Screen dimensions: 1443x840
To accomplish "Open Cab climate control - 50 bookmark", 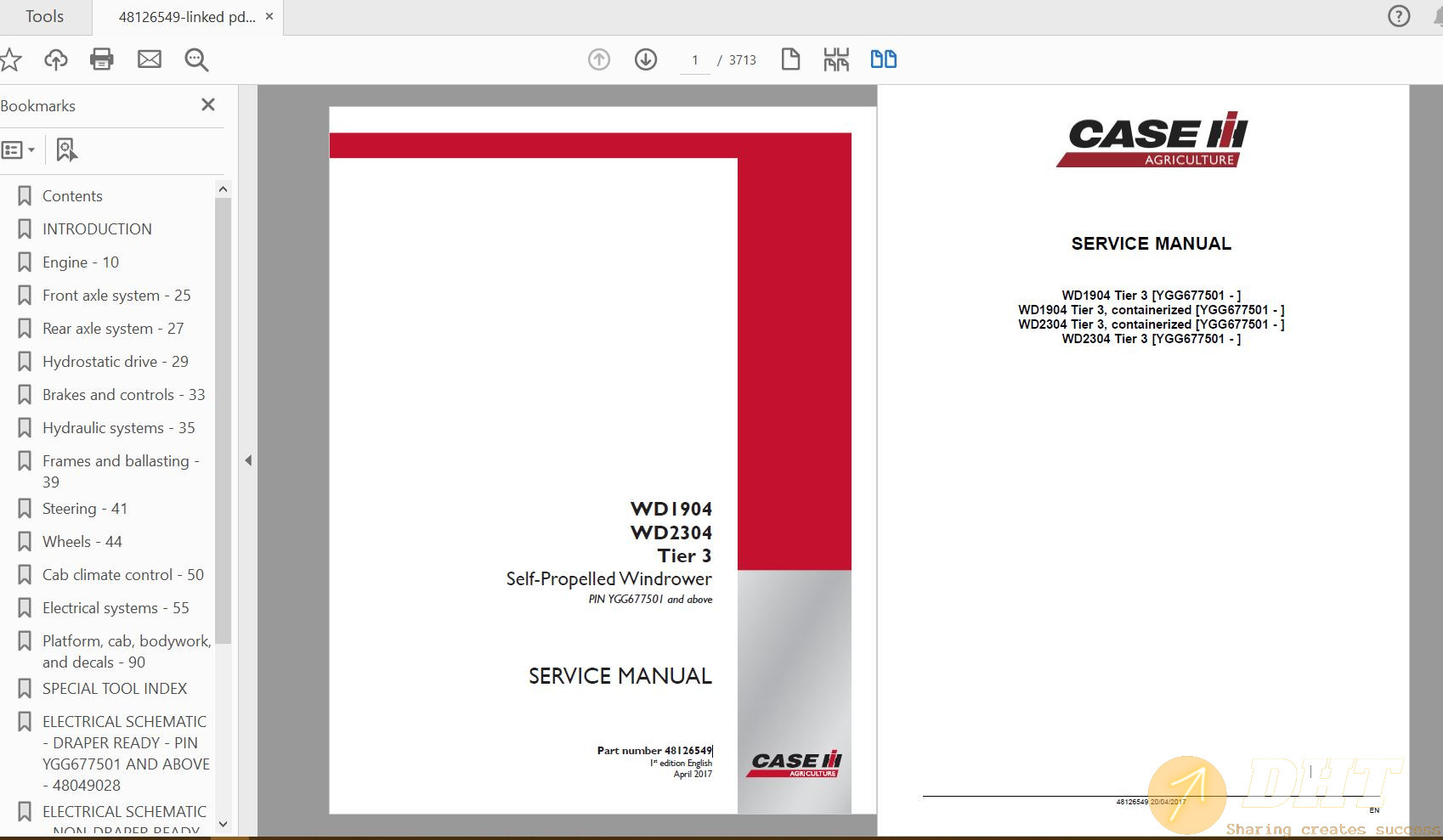I will pyautogui.click(x=123, y=575).
